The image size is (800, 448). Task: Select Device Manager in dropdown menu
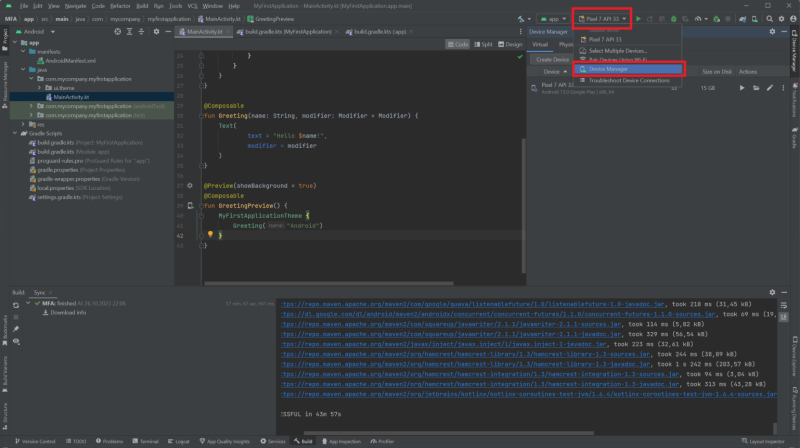628,69
